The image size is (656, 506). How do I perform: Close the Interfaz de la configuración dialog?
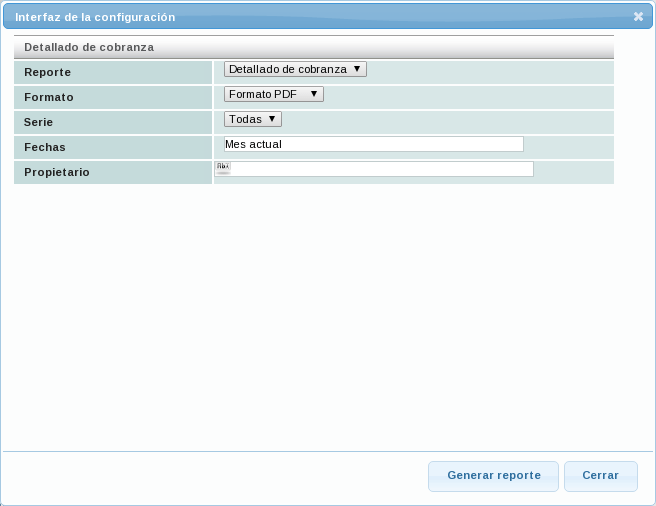[638, 17]
